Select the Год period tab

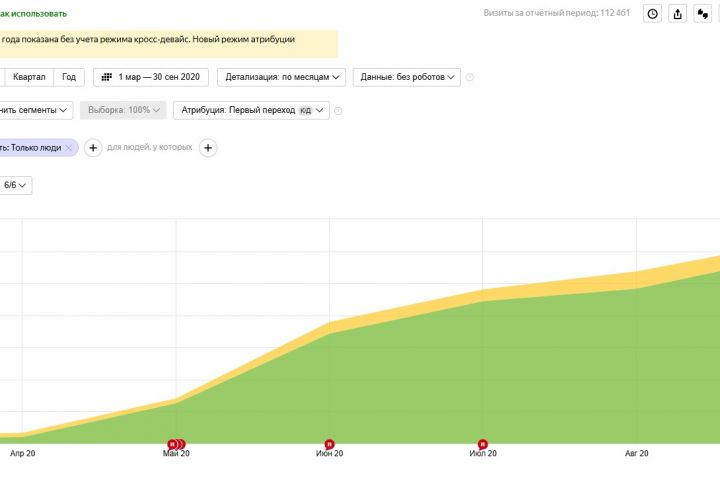click(69, 77)
